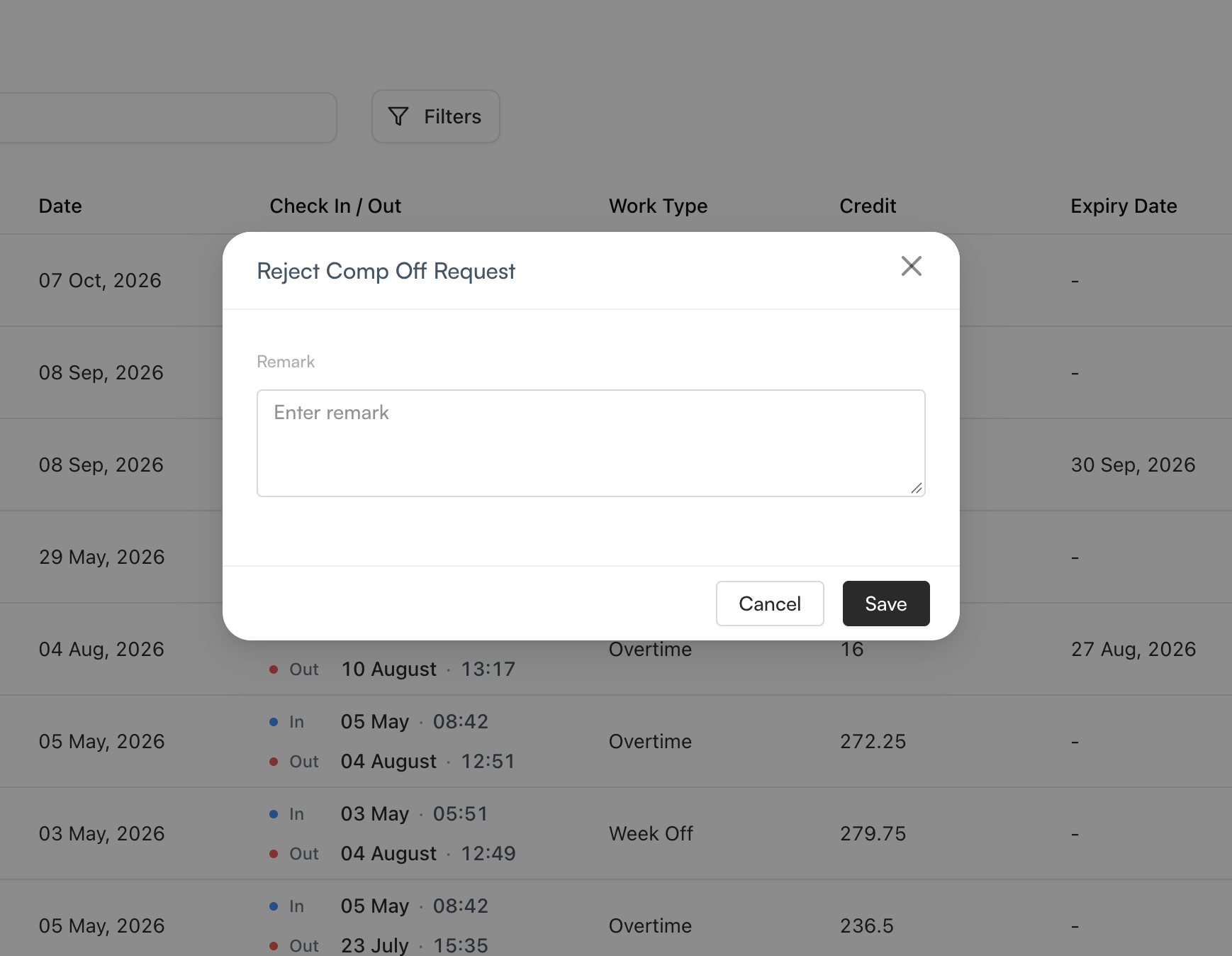
Task: Click the Check In / Out column header
Action: (x=335, y=206)
